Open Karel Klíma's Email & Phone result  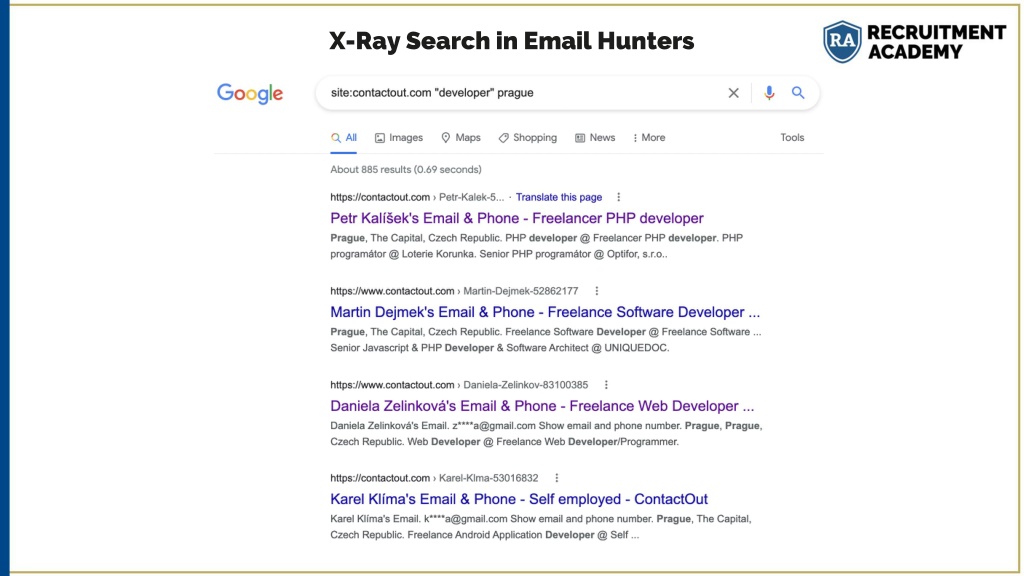(519, 499)
